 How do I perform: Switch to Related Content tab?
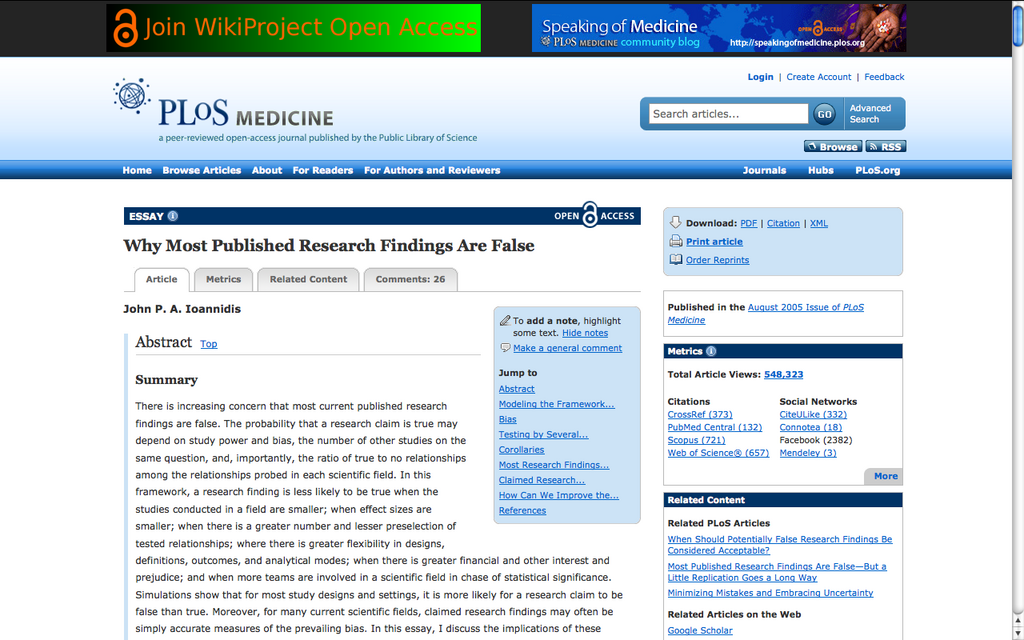[308, 280]
